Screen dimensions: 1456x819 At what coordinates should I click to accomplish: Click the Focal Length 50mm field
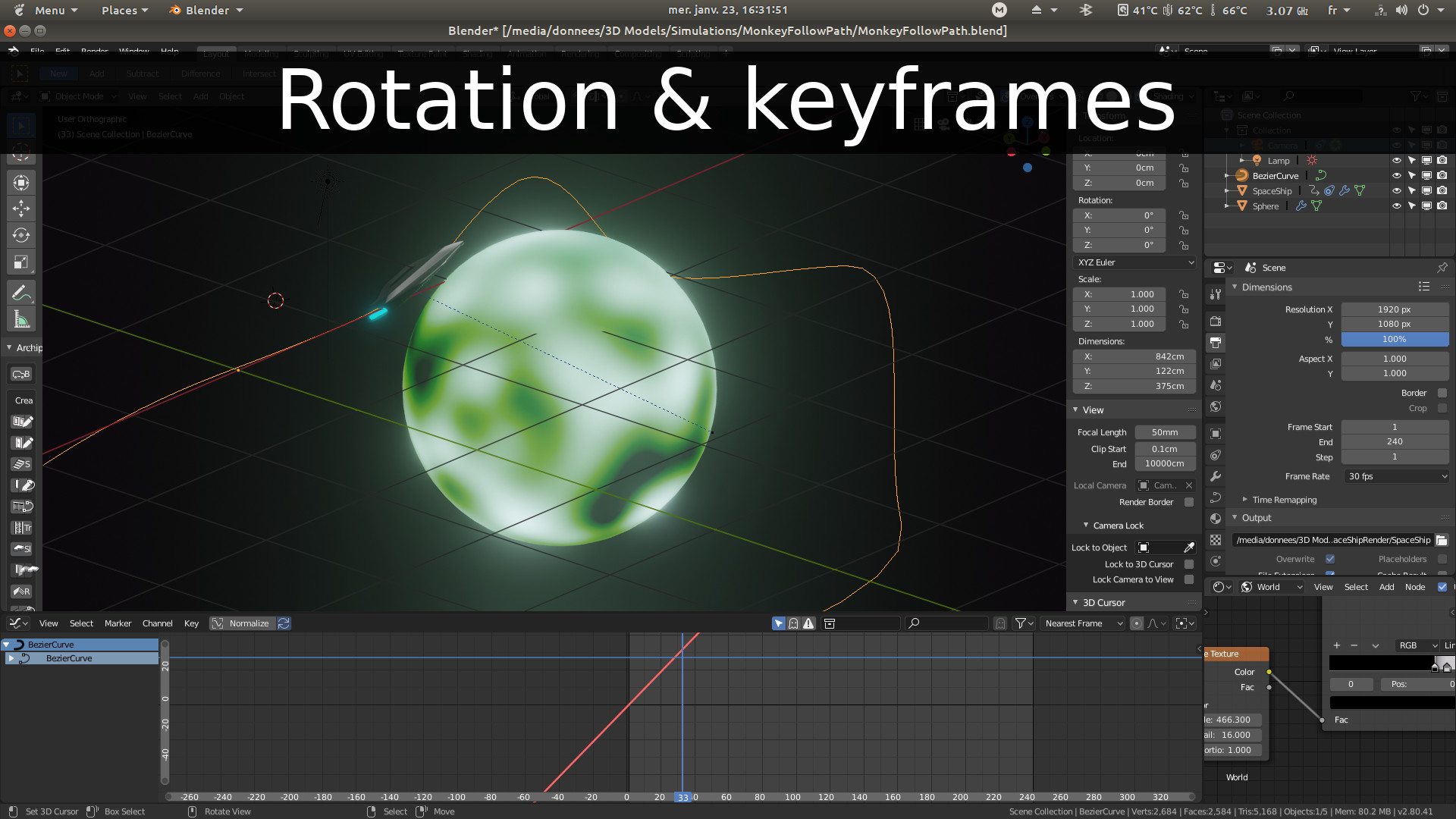click(1165, 432)
